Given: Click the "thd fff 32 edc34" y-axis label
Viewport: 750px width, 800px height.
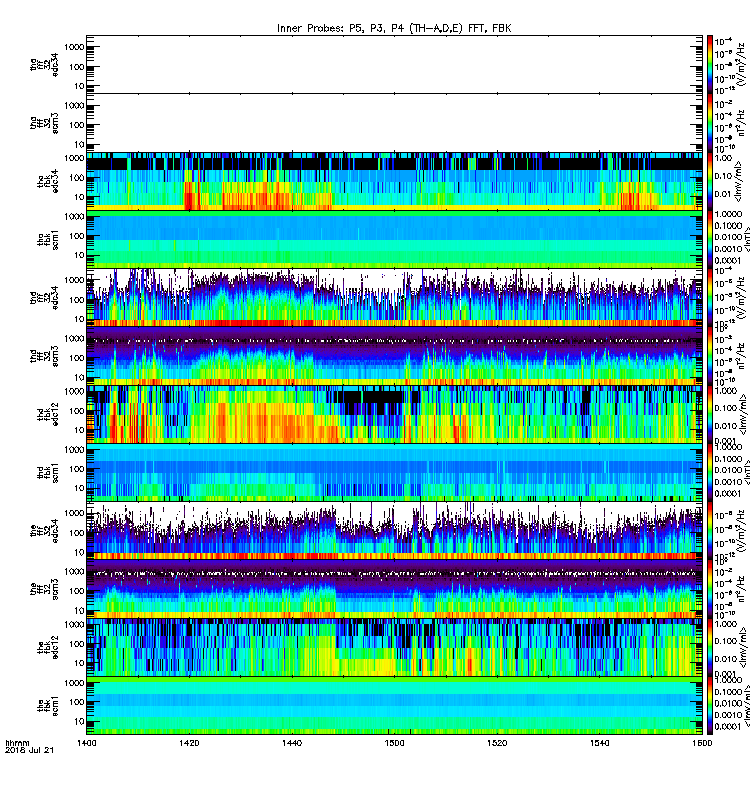Looking at the screenshot, I should pyautogui.click(x=44, y=297).
